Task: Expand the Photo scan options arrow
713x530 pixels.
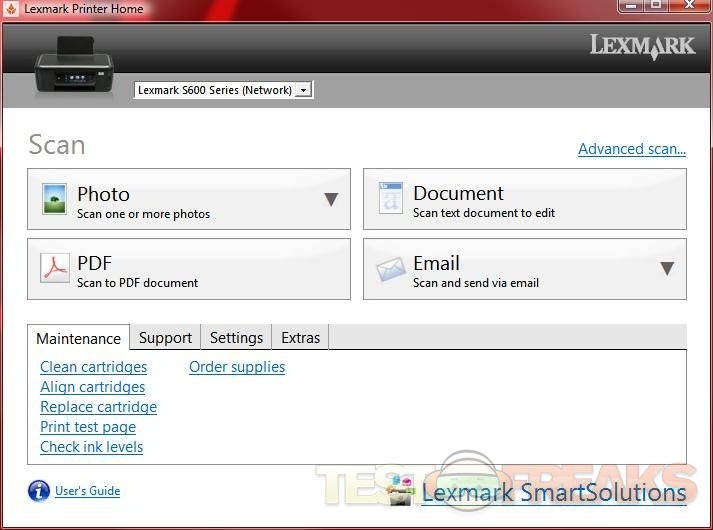Action: click(331, 199)
